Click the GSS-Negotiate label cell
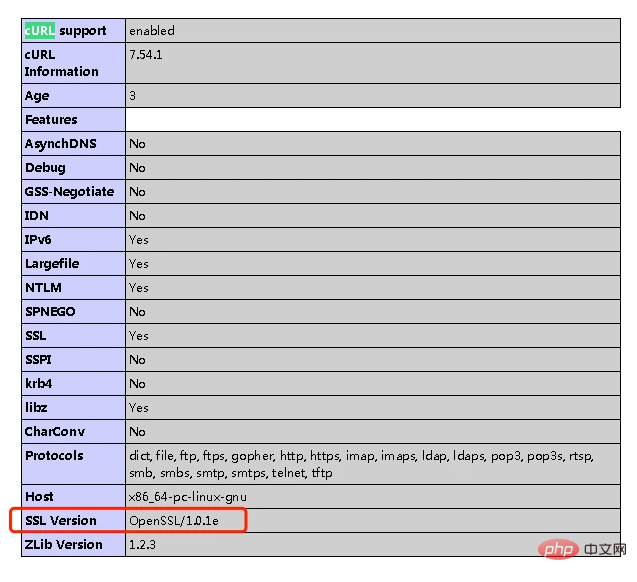 click(x=69, y=192)
